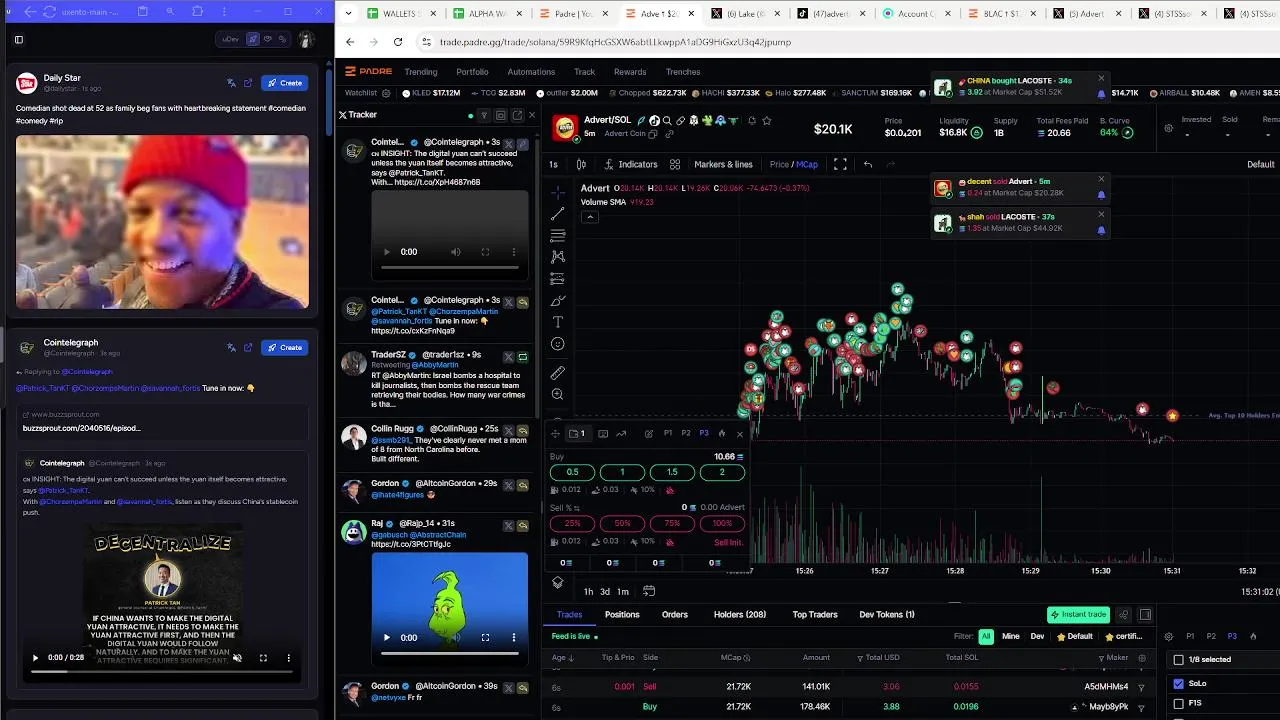Screen dimensions: 1280x720
Task: Open Total USD column filter
Action: [x=861, y=658]
